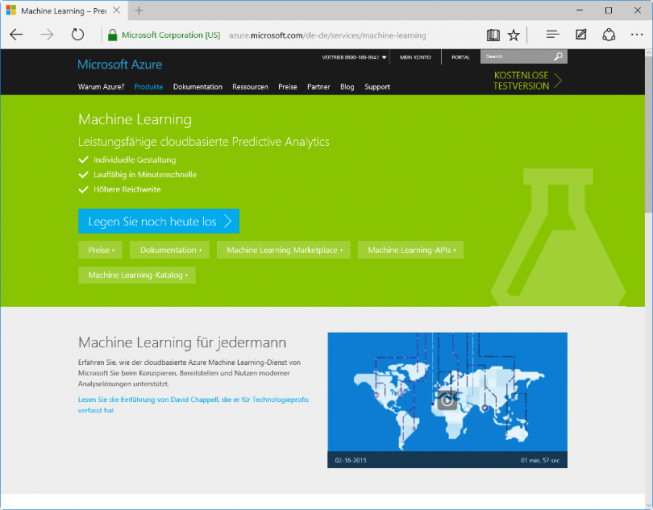This screenshot has width=653, height=510.
Task: Click the green Preise button
Action: (100, 250)
